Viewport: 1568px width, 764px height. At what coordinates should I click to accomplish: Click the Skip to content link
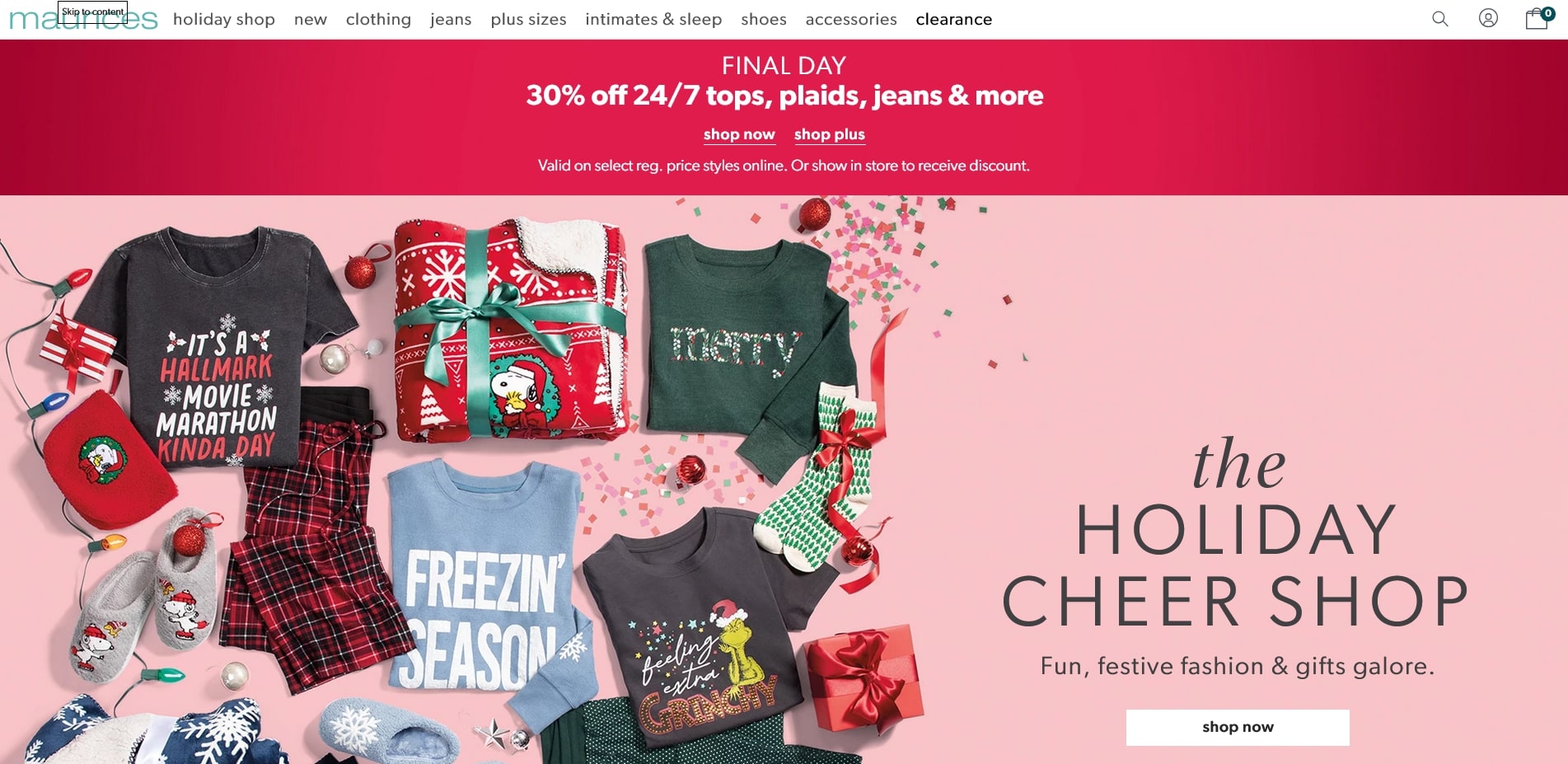tap(92, 12)
